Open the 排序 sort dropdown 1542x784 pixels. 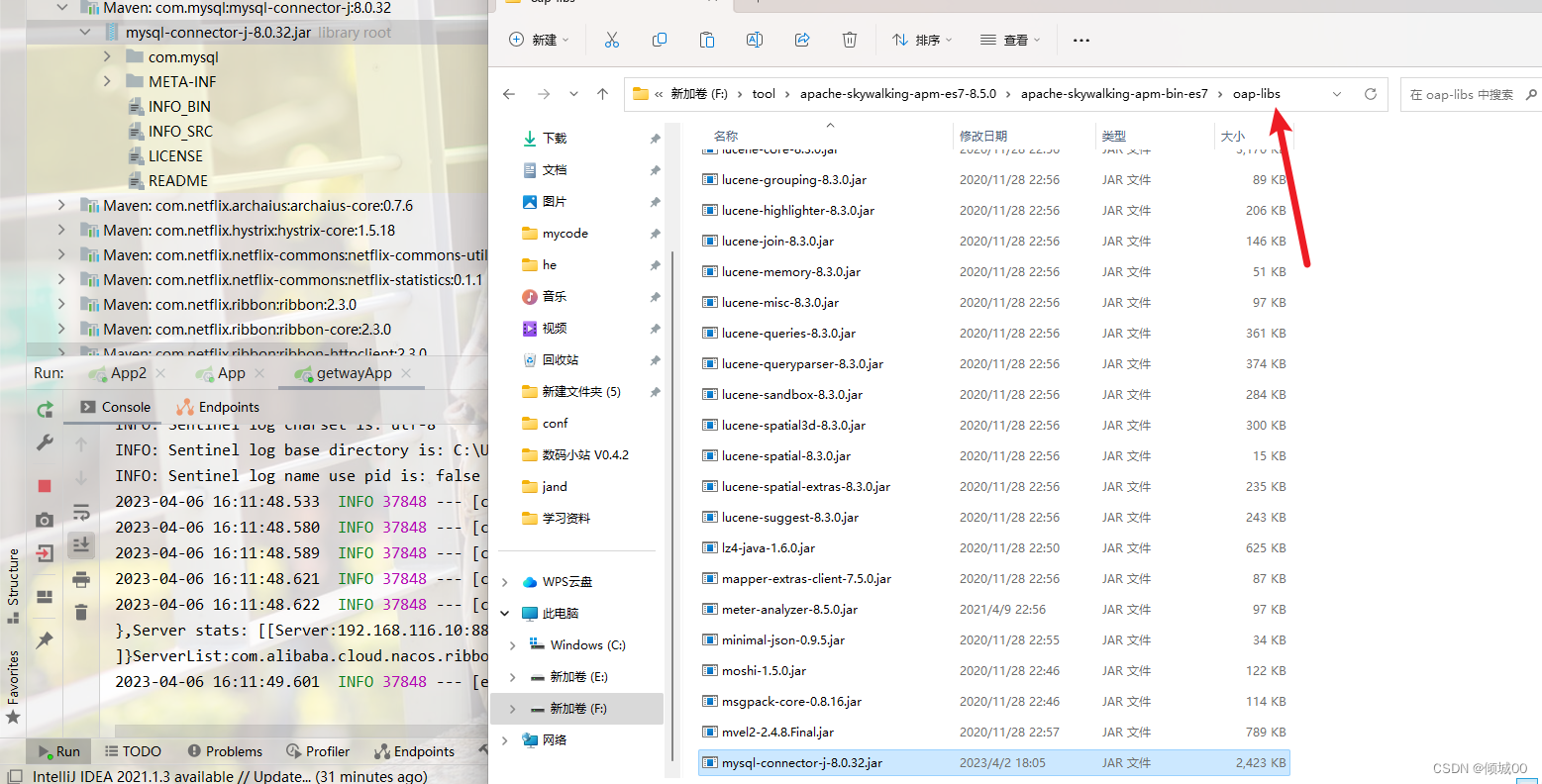pyautogui.click(x=922, y=40)
